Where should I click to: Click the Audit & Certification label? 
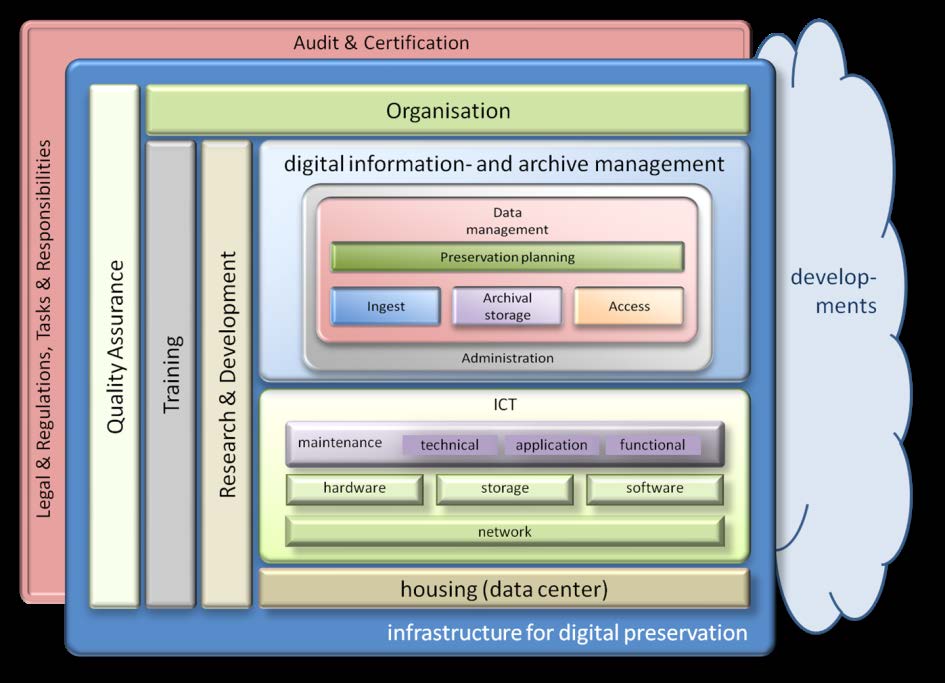tap(381, 43)
